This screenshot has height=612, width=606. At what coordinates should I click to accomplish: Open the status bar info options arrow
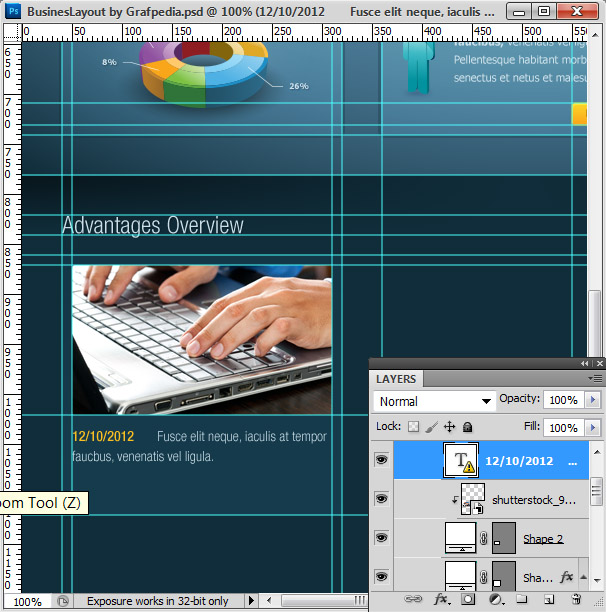pos(251,600)
